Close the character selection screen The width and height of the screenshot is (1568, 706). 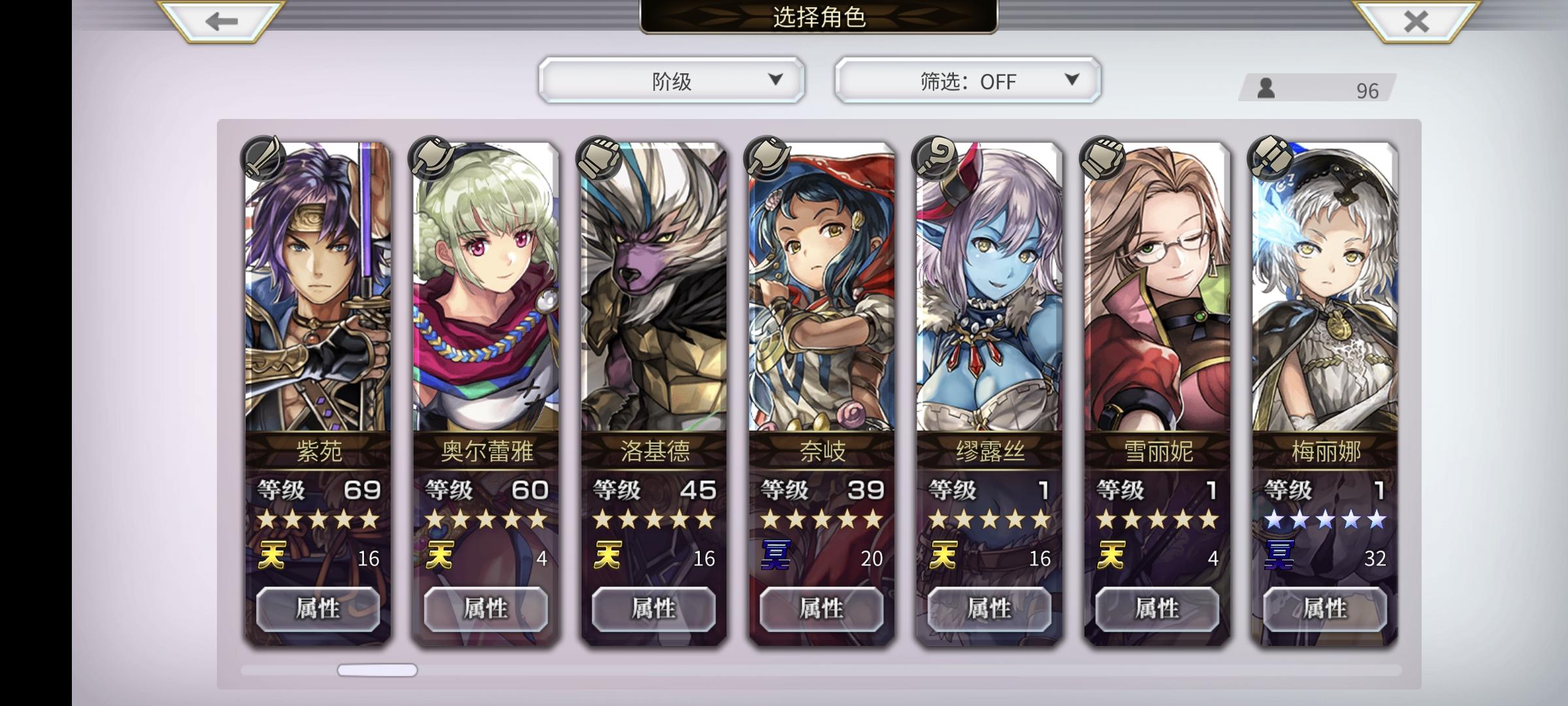(1415, 22)
